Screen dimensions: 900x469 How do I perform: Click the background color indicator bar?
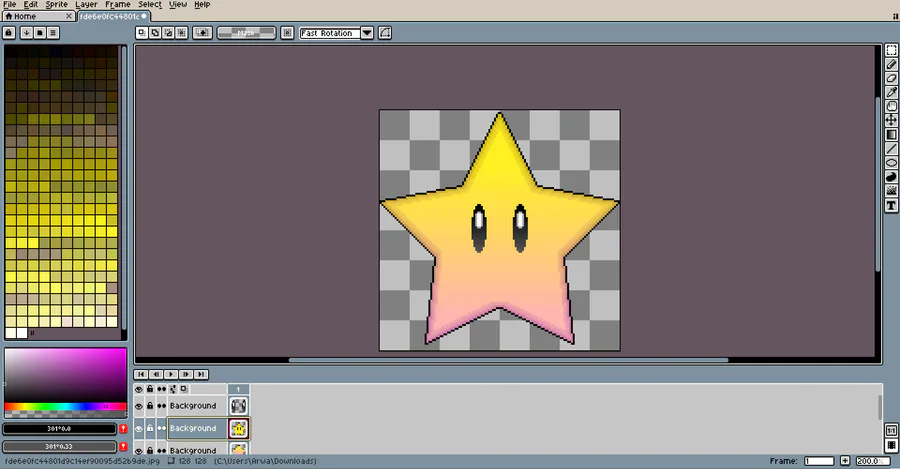59,446
